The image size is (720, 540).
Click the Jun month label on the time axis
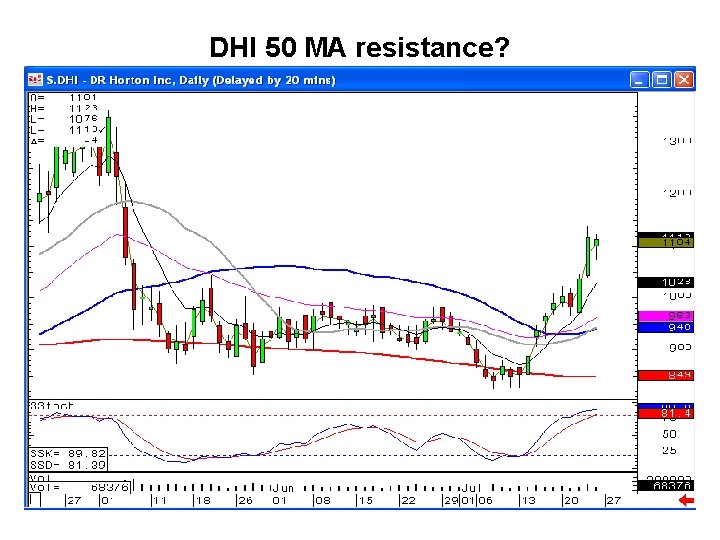coord(282,488)
